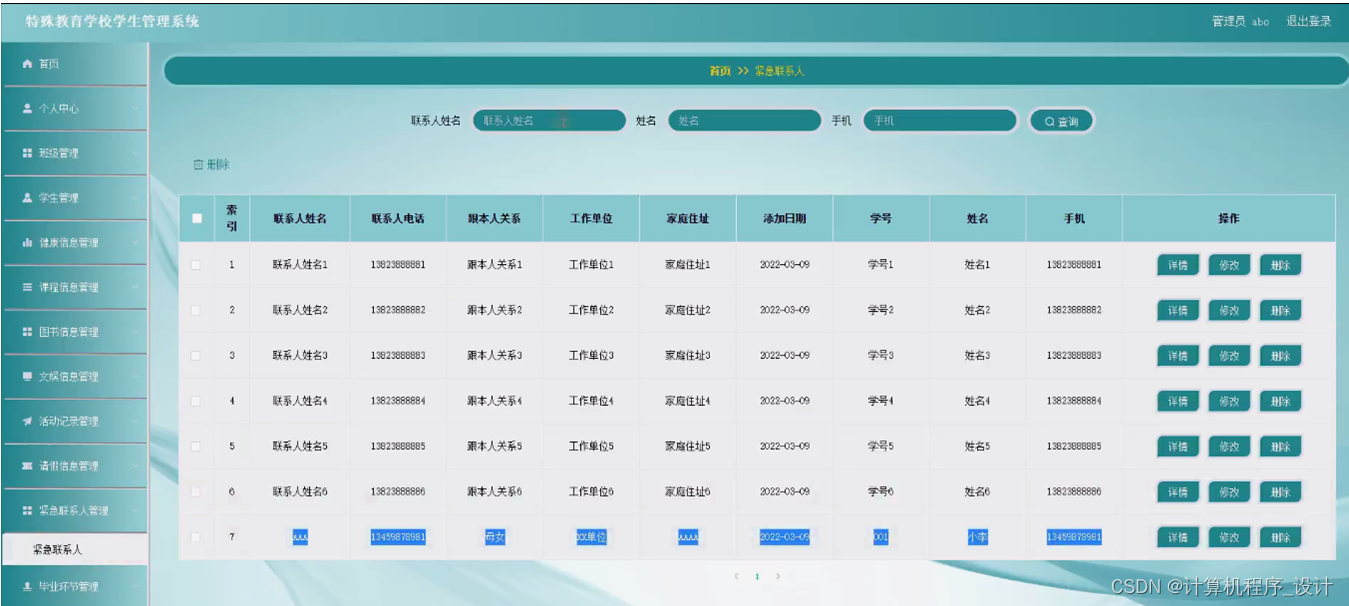This screenshot has height=606, width=1349.
Task: Click 详情 for row 联系人姓名1
Action: [x=1178, y=265]
